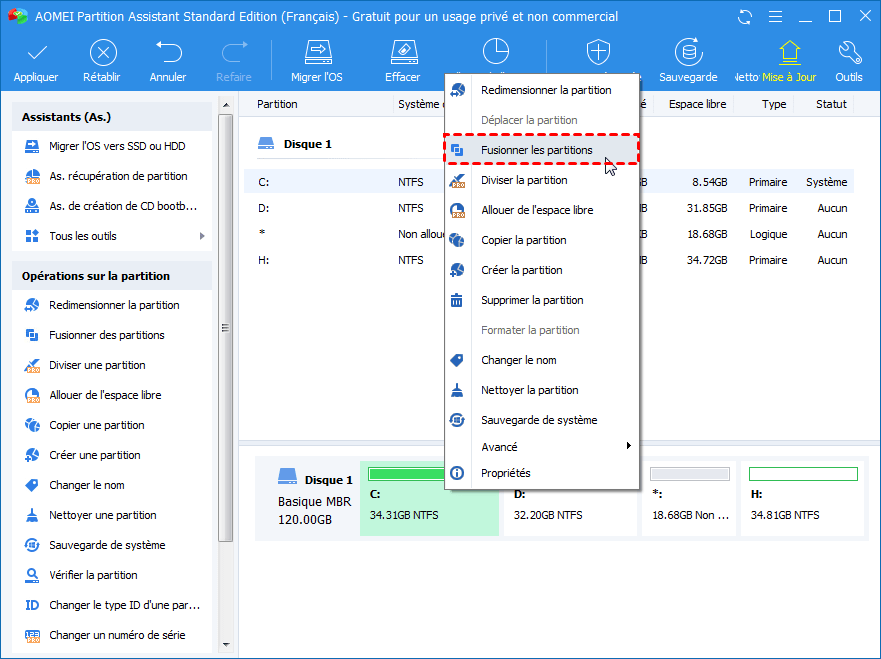Click the Sauvegarde de système sidebar icon
The image size is (881, 659).
tap(33, 545)
